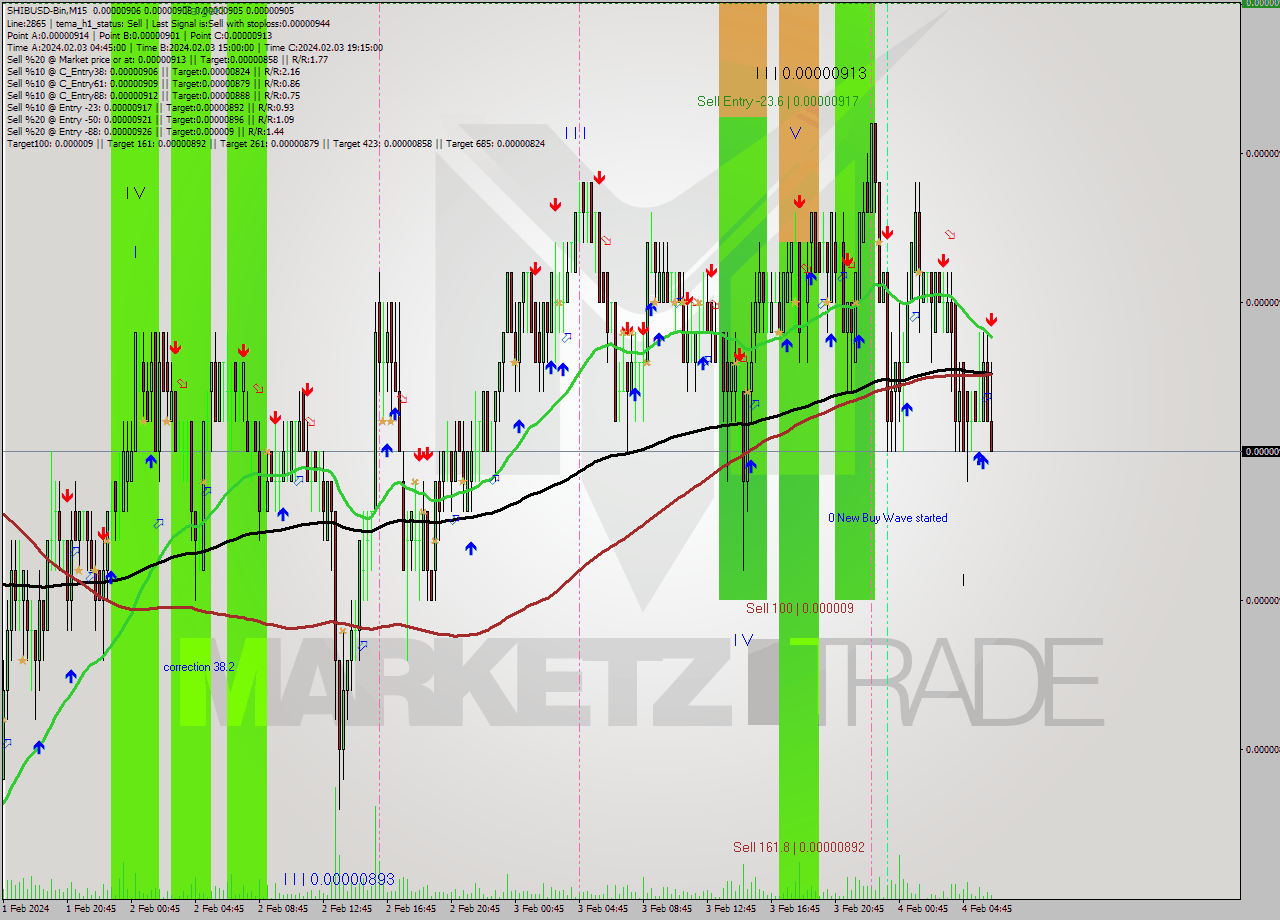Select the 'Sell %10 @ C_Entry88' line
This screenshot has height=920, width=1280.
[x=153, y=95]
